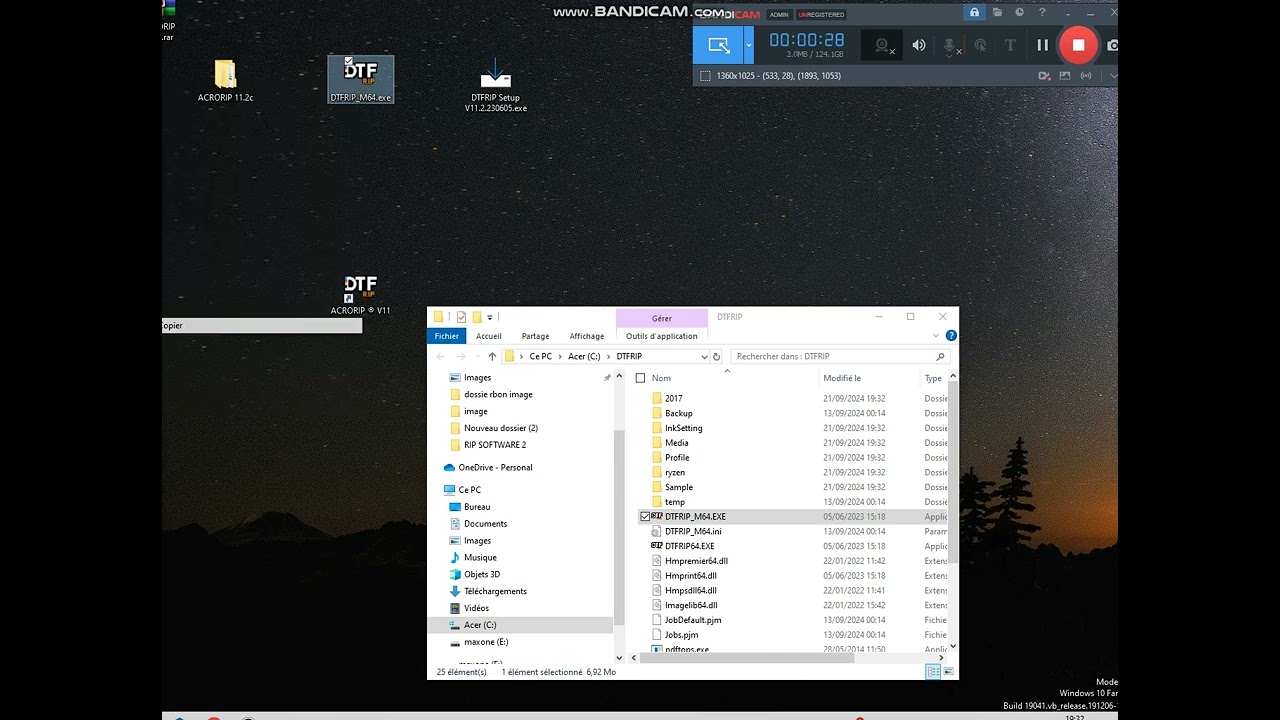
Task: Capture a screenshot with Bandicam camera
Action: pos(1112,45)
